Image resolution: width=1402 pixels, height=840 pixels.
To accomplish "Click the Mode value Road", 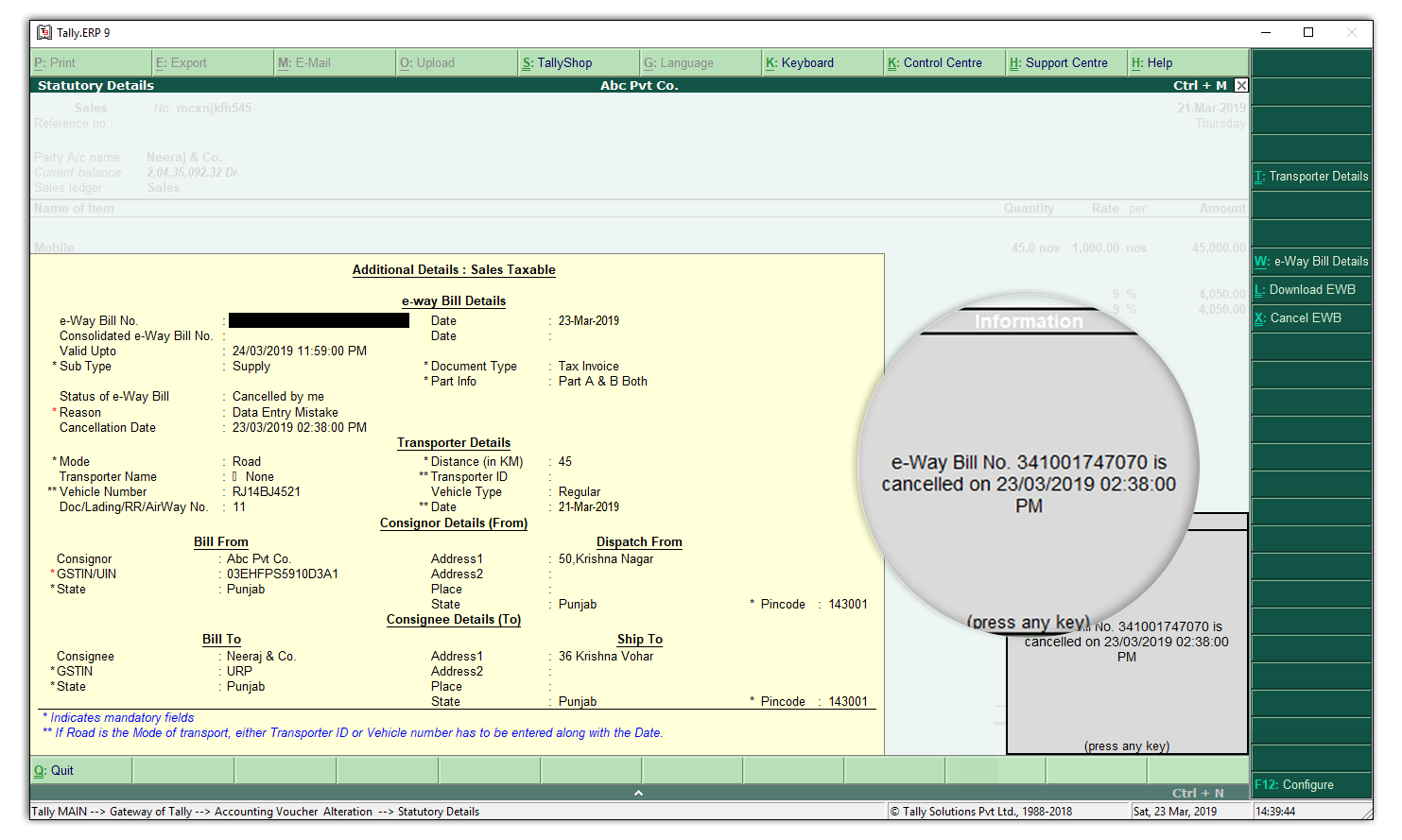I will coord(247,461).
